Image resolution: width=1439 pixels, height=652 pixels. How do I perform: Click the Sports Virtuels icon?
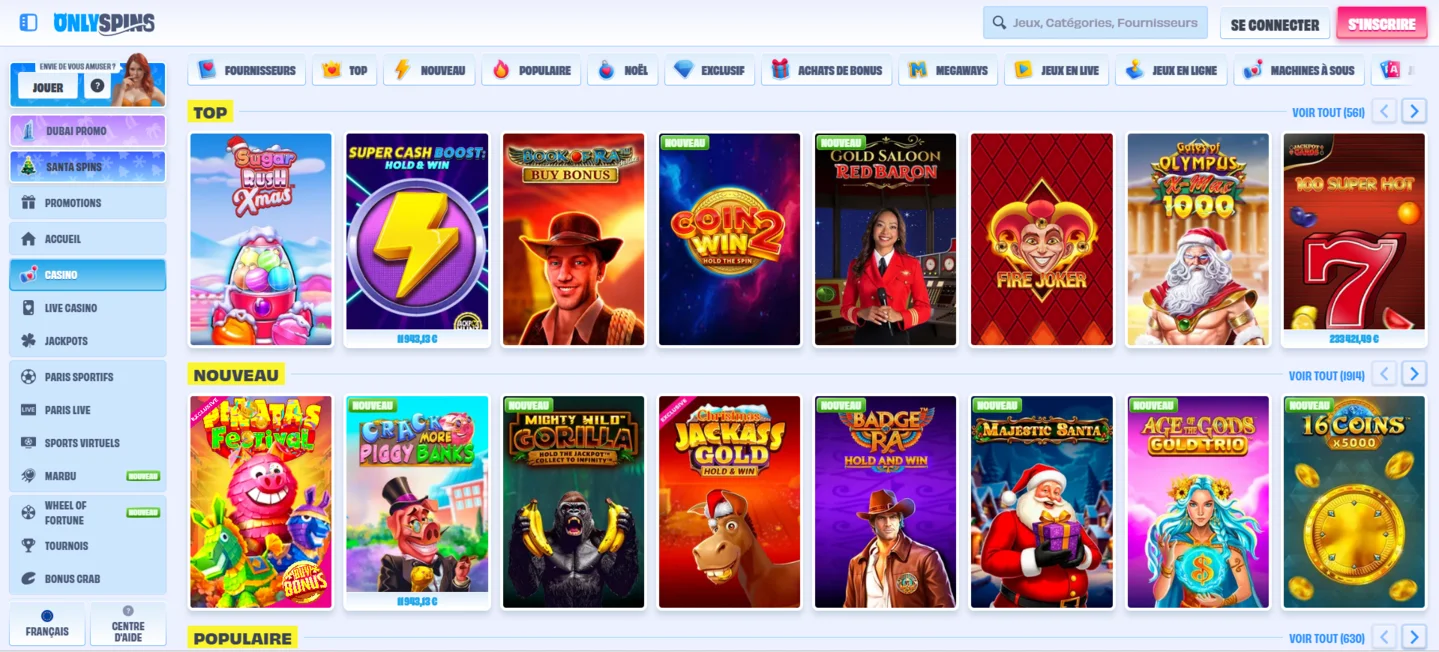(x=28, y=443)
